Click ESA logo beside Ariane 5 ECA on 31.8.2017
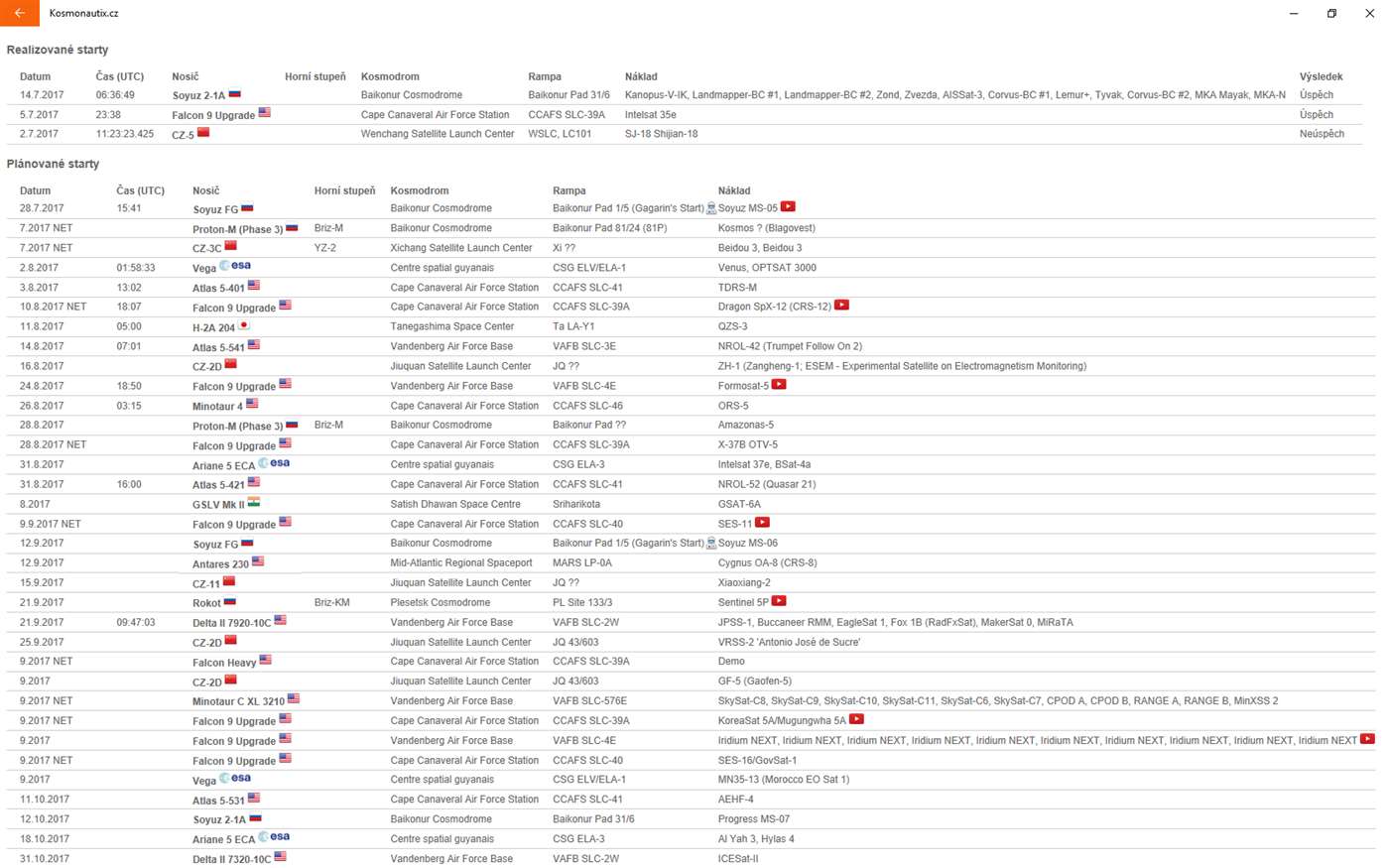Image resolution: width=1389 pixels, height=868 pixels. coord(274,463)
